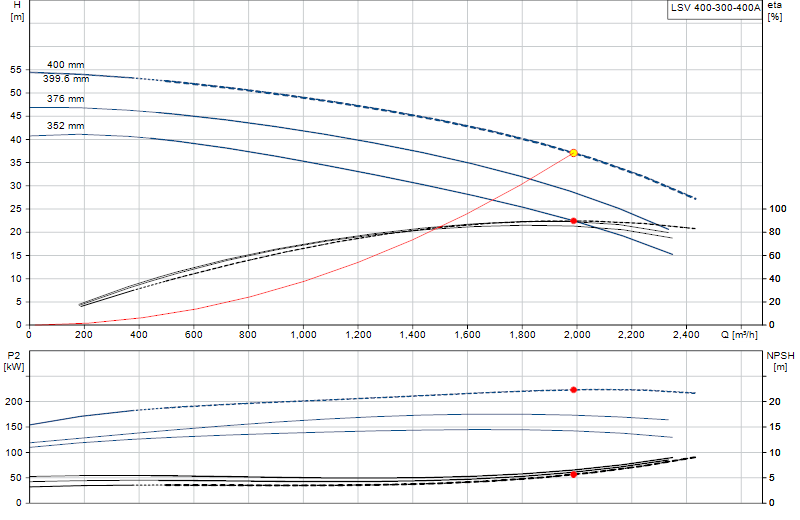Click the 80 tick on the eta axis
The image size is (800, 520).
[775, 232]
